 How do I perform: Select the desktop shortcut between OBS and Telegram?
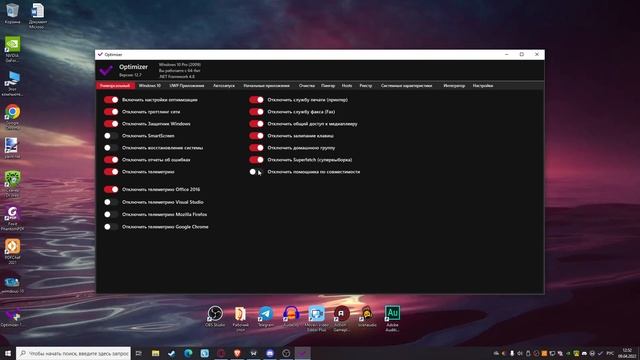[x=240, y=318]
